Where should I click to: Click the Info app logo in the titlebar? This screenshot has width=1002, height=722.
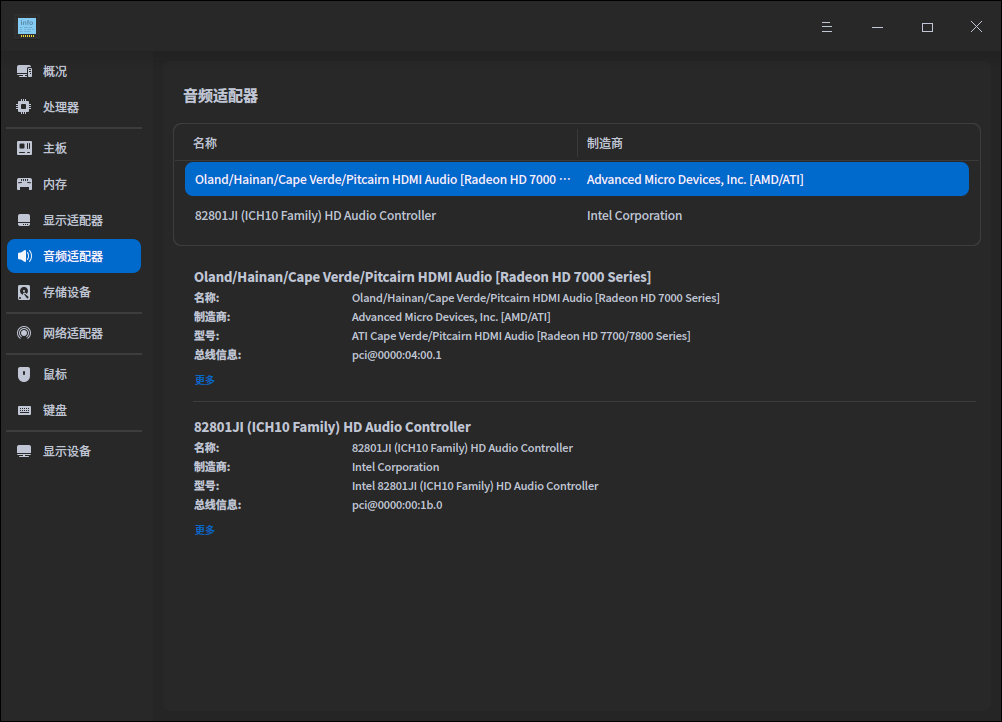[27, 27]
